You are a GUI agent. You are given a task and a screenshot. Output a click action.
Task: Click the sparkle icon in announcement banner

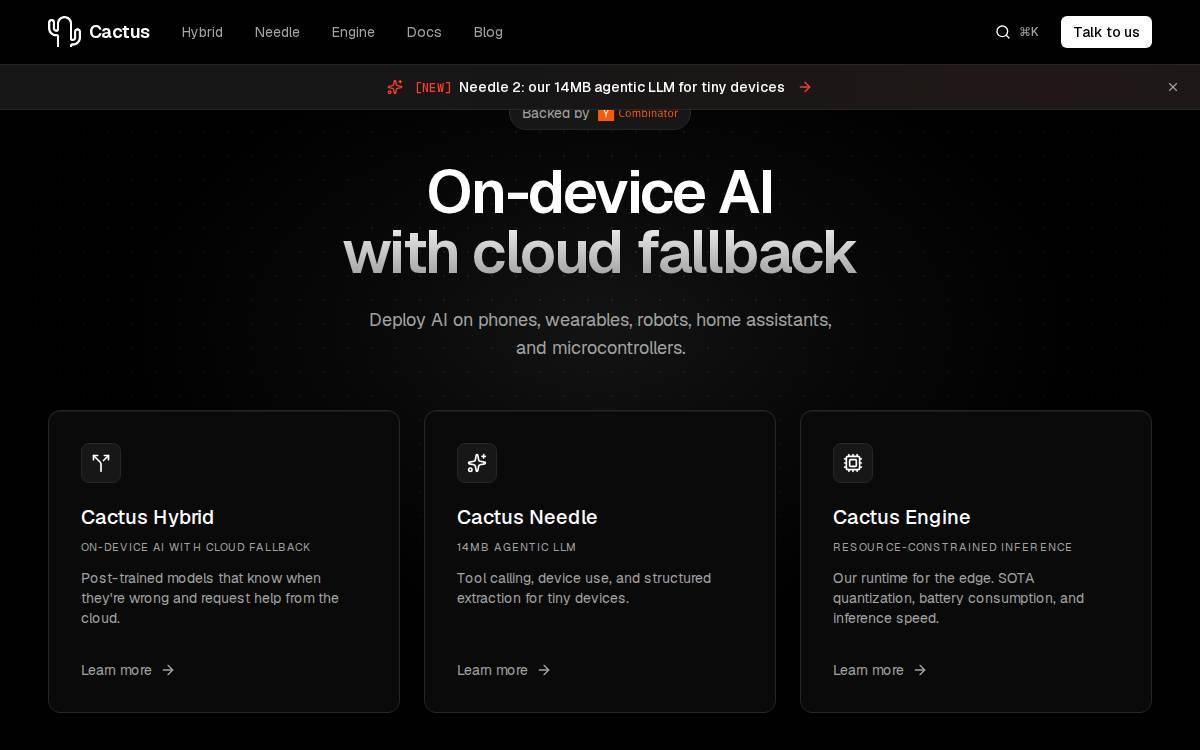tap(395, 87)
